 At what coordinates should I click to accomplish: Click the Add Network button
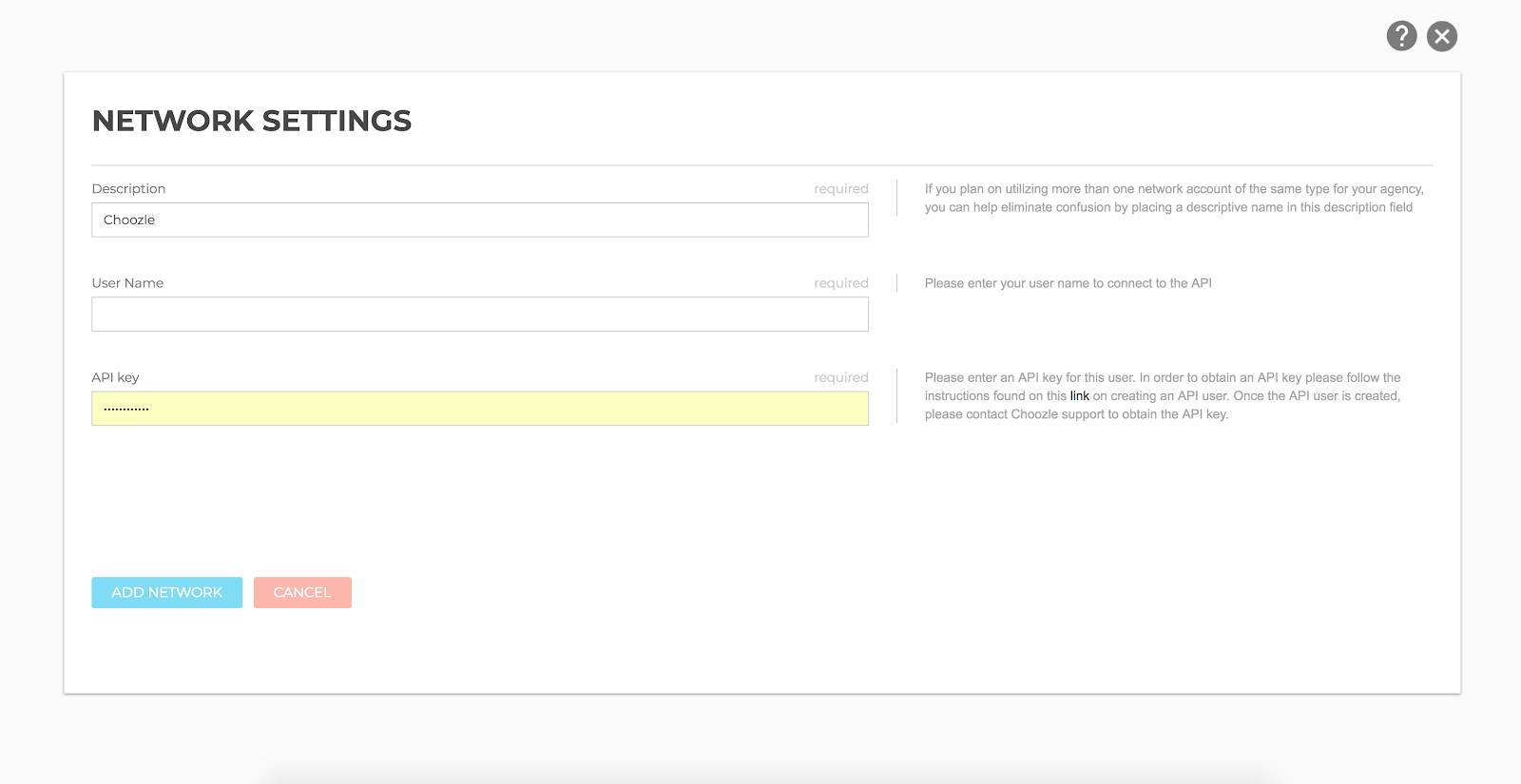click(167, 592)
